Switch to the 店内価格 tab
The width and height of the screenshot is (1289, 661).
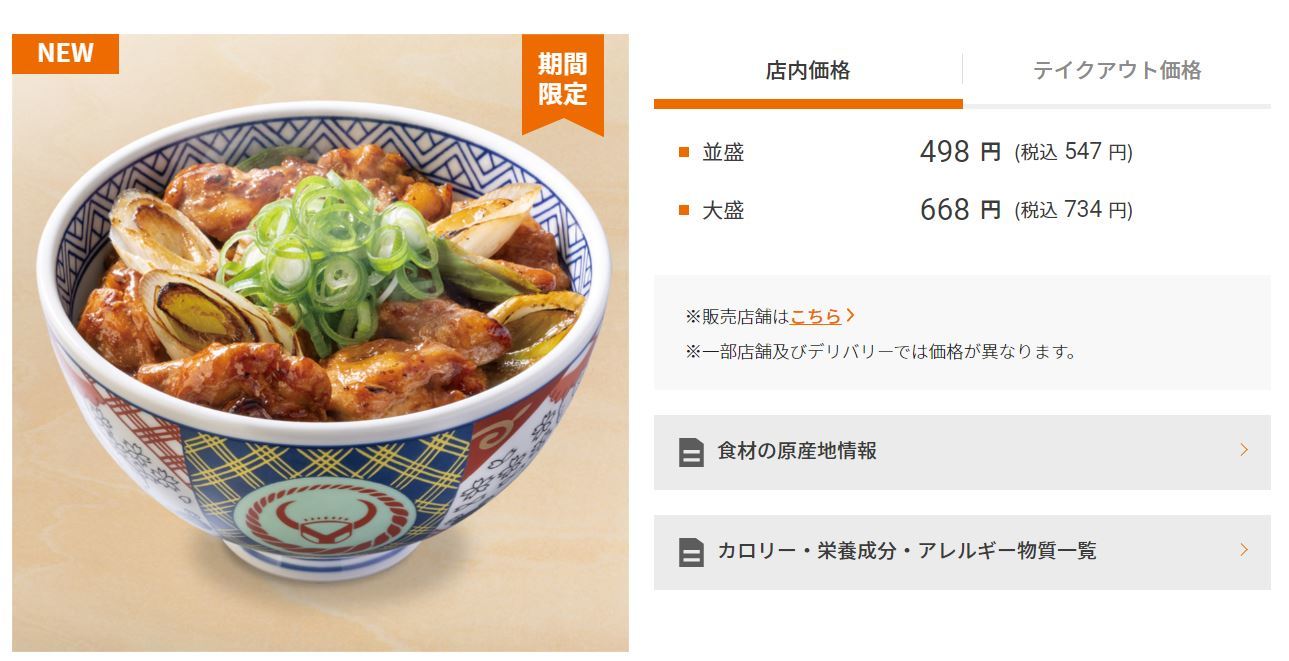808,71
